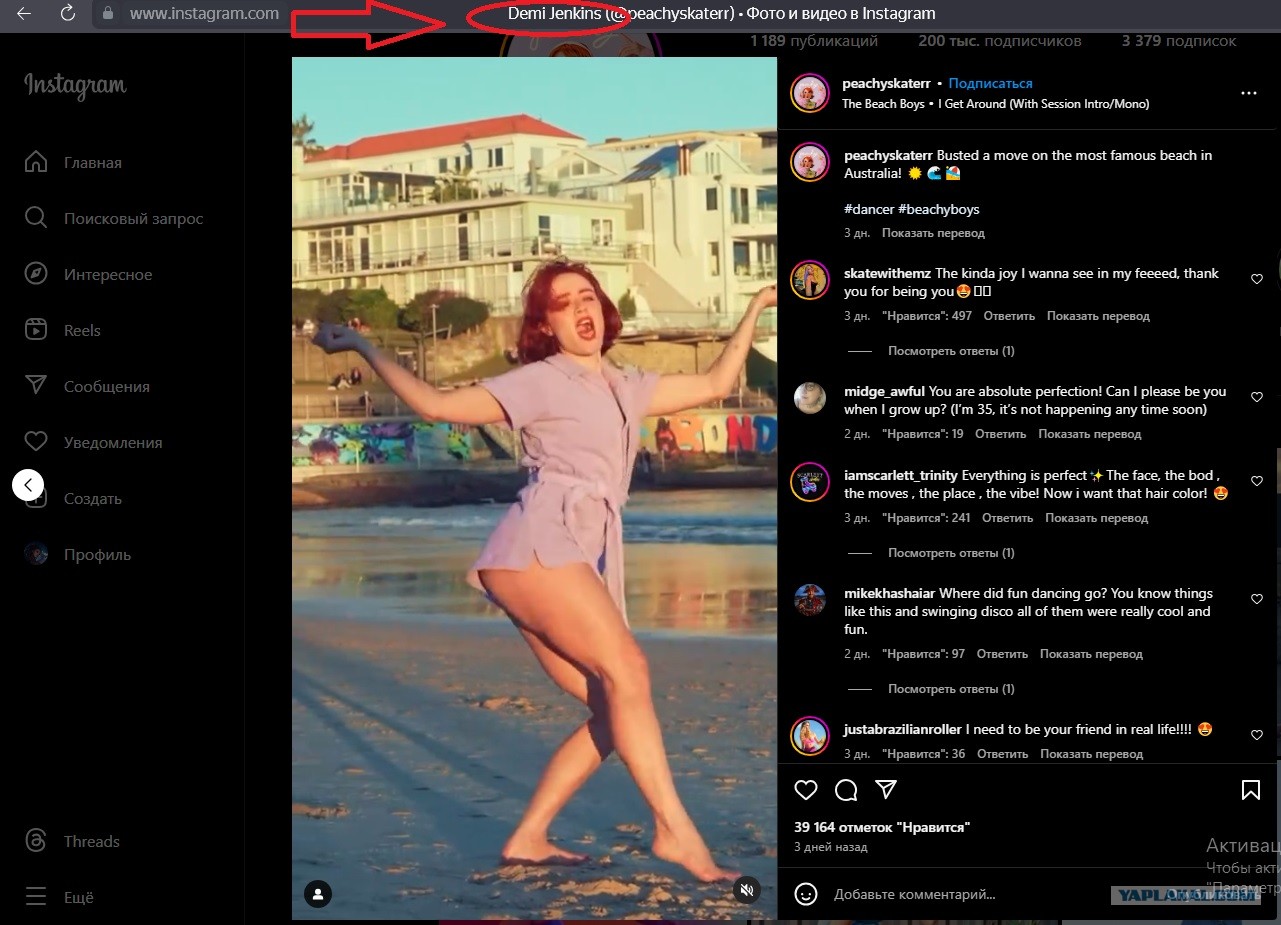The height and width of the screenshot is (925, 1281).
Task: Open iamscarlett_trinity profile username
Action: pos(901,475)
